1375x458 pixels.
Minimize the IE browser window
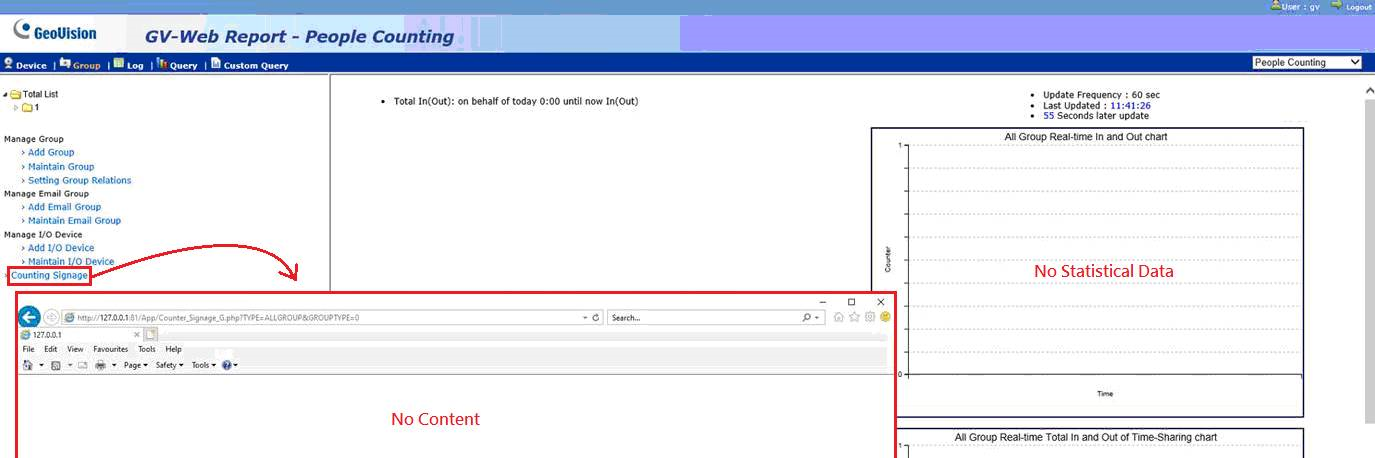point(822,301)
